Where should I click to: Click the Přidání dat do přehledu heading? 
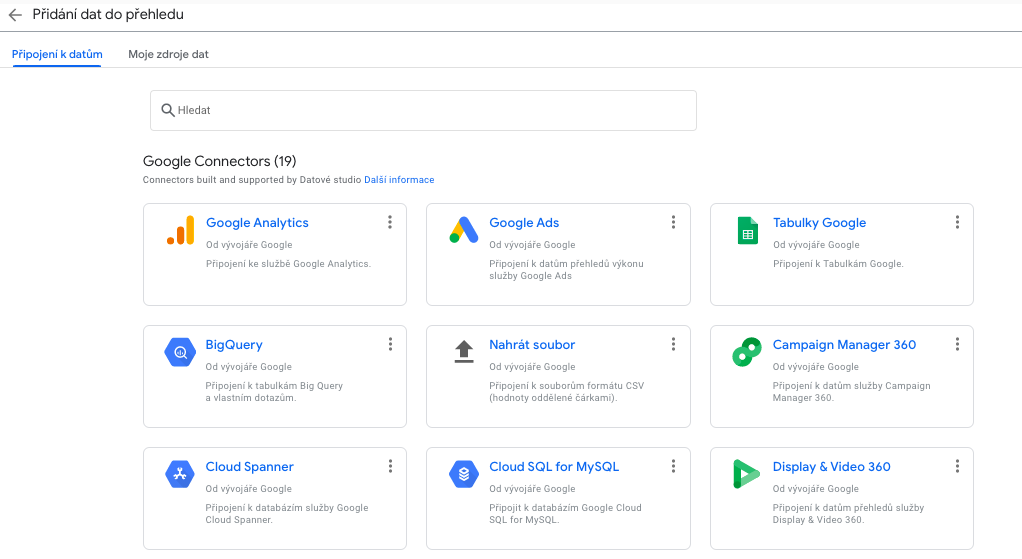(108, 14)
